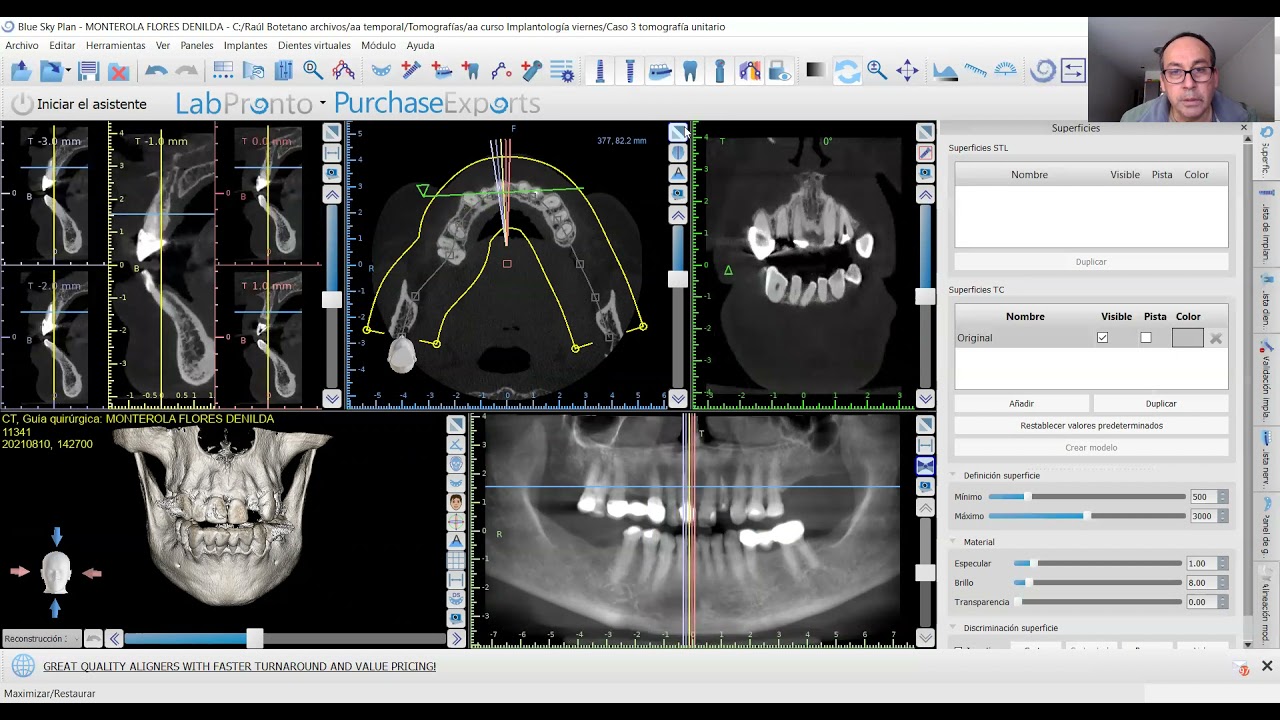Click the dental arch icon in toolbar

(x=381, y=71)
